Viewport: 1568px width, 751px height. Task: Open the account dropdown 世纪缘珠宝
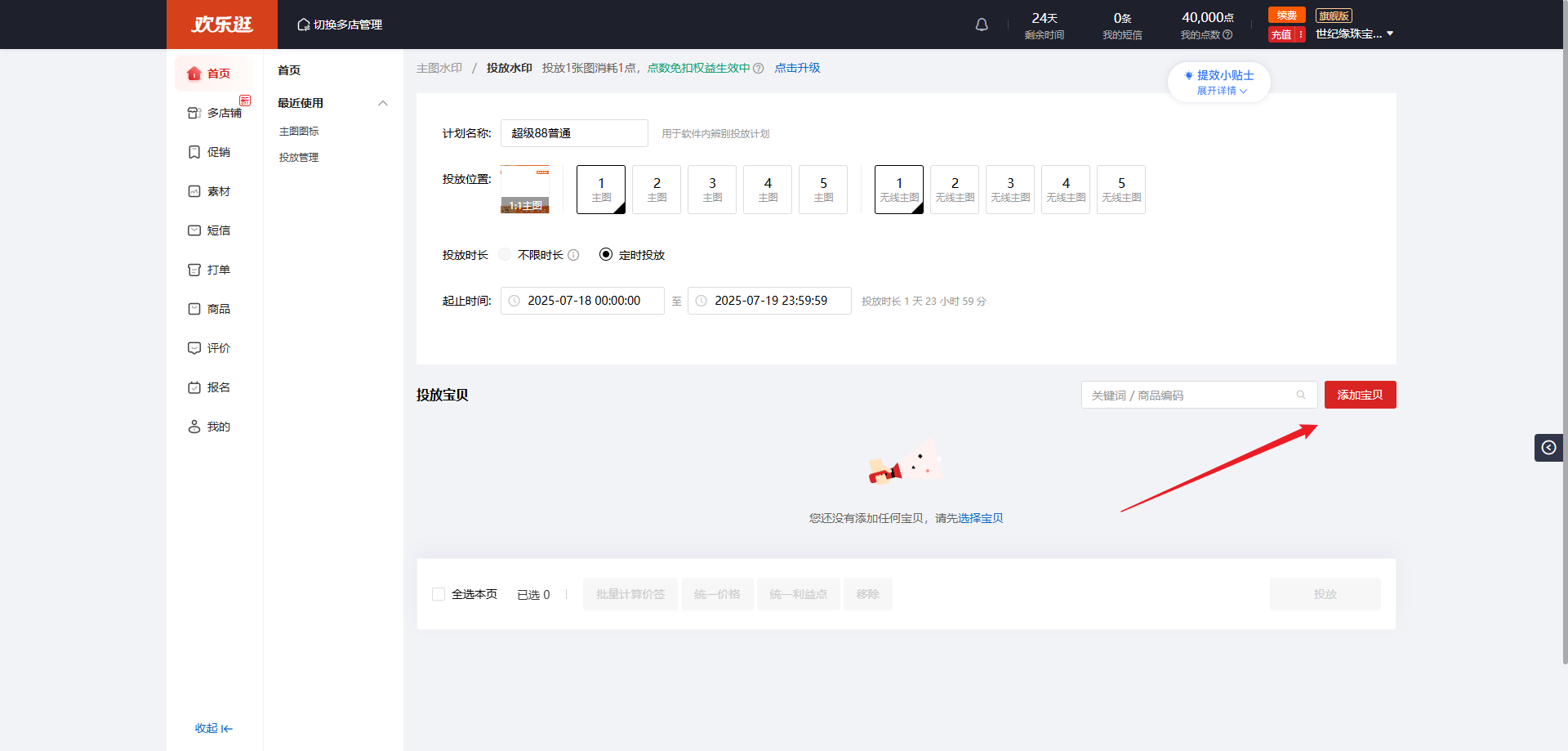click(1354, 34)
